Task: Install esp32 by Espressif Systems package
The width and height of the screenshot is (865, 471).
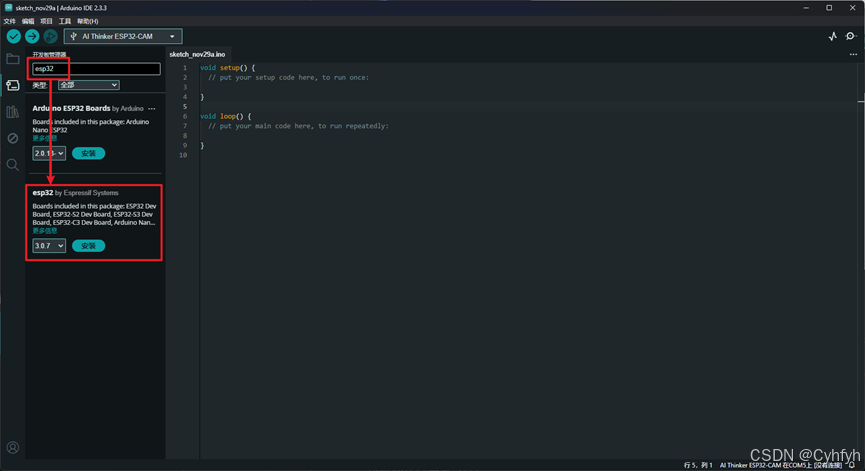Action: pos(88,246)
